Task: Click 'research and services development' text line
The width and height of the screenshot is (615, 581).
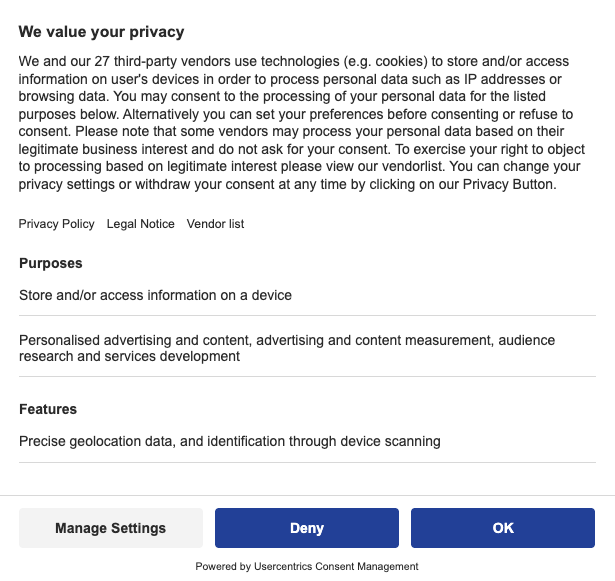Action: tap(129, 356)
